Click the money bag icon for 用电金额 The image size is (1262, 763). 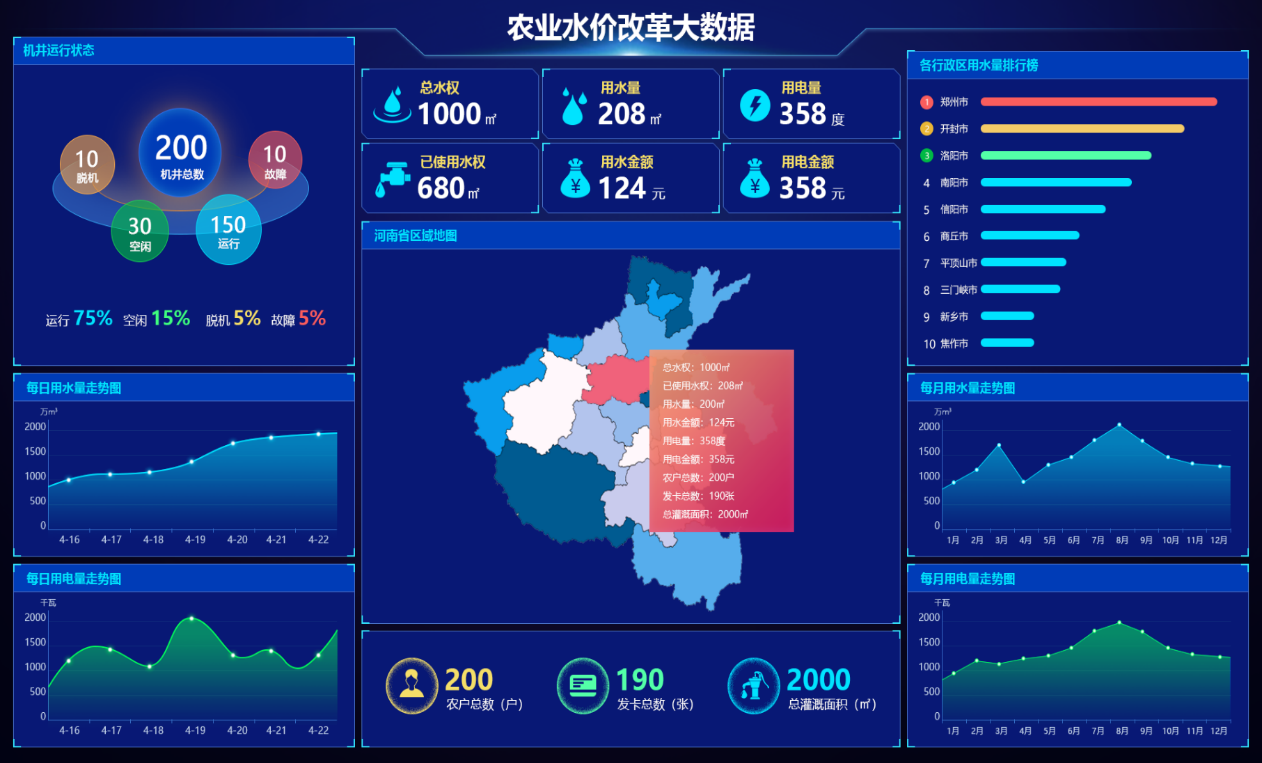[x=753, y=176]
